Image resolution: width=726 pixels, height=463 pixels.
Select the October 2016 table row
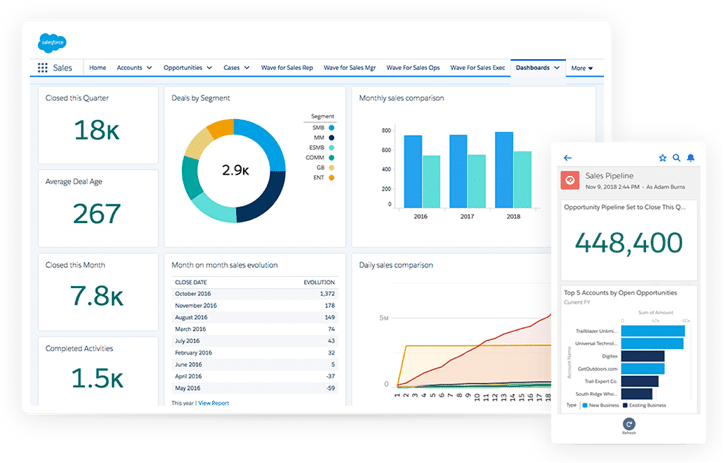click(x=255, y=294)
